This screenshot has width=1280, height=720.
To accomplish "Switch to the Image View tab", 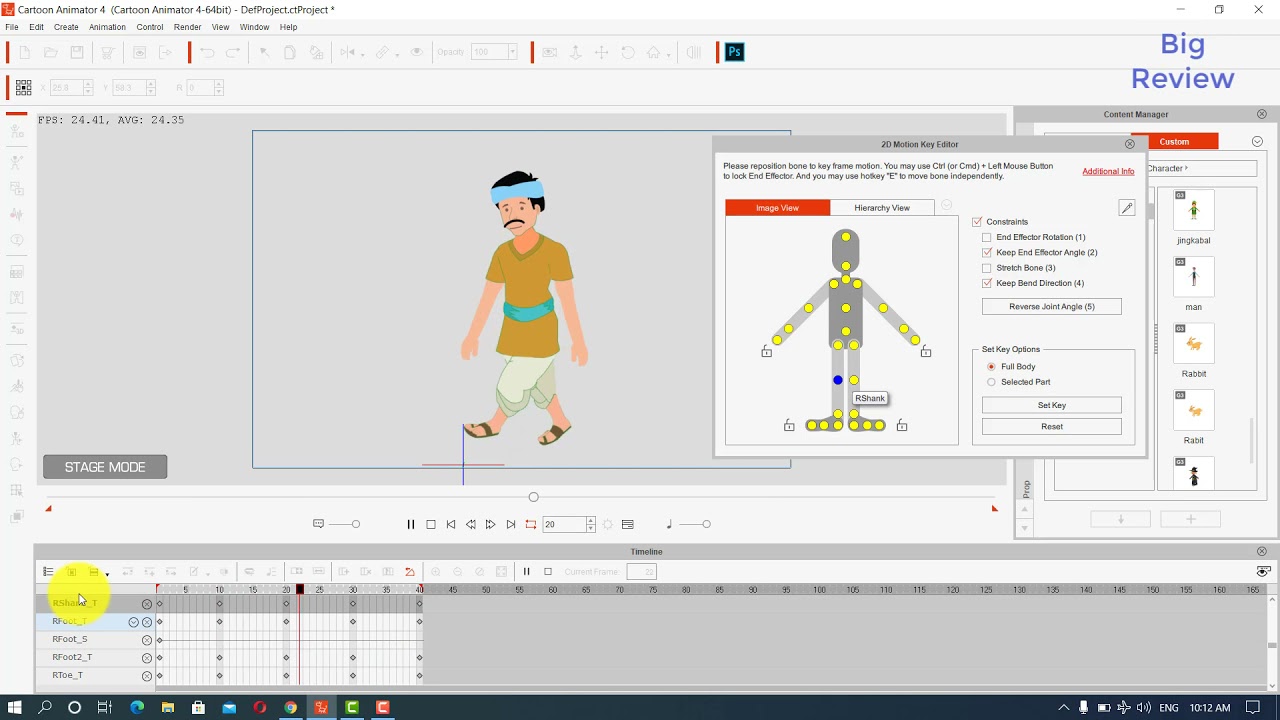I will [x=777, y=207].
